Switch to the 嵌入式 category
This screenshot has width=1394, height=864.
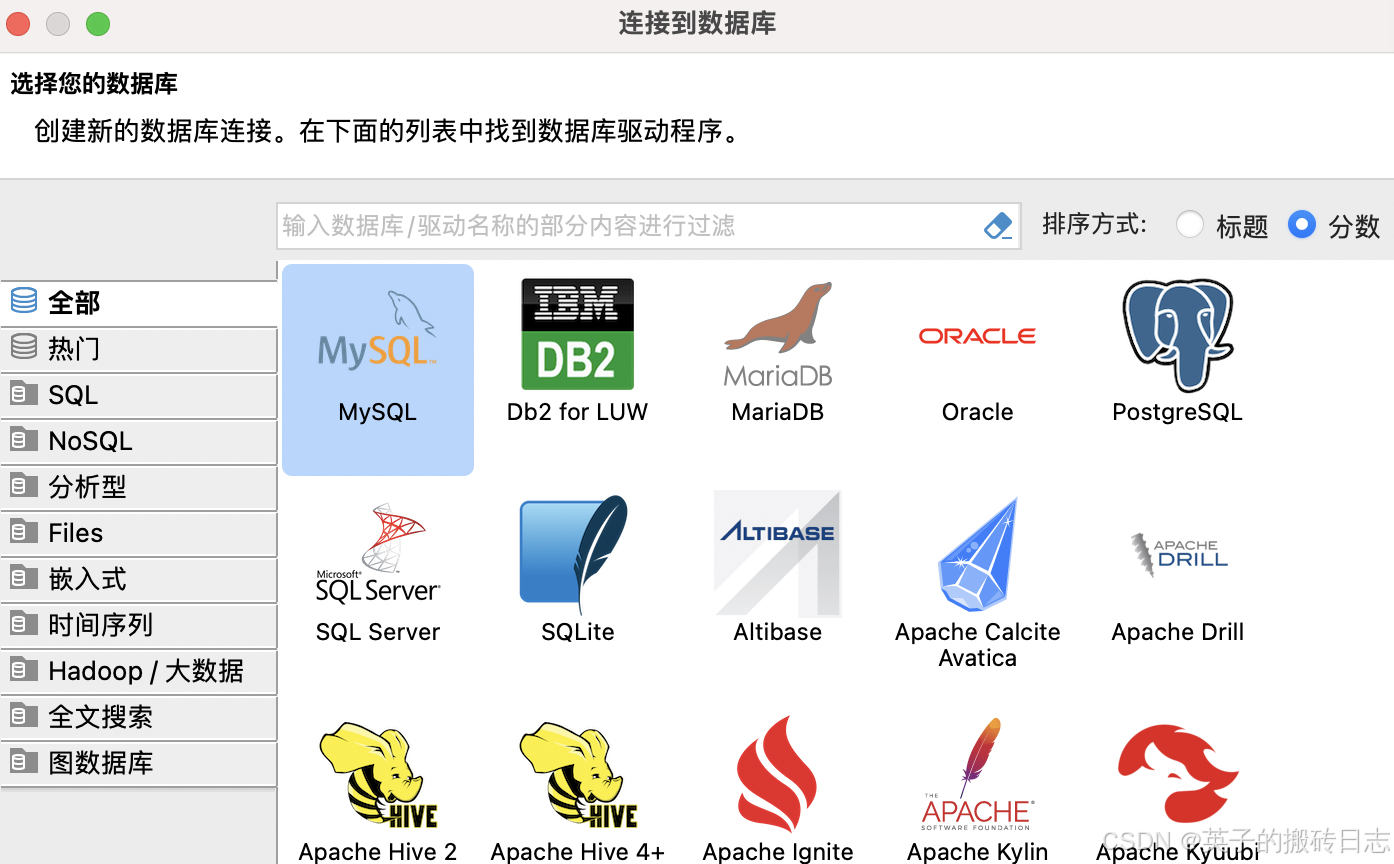point(139,579)
